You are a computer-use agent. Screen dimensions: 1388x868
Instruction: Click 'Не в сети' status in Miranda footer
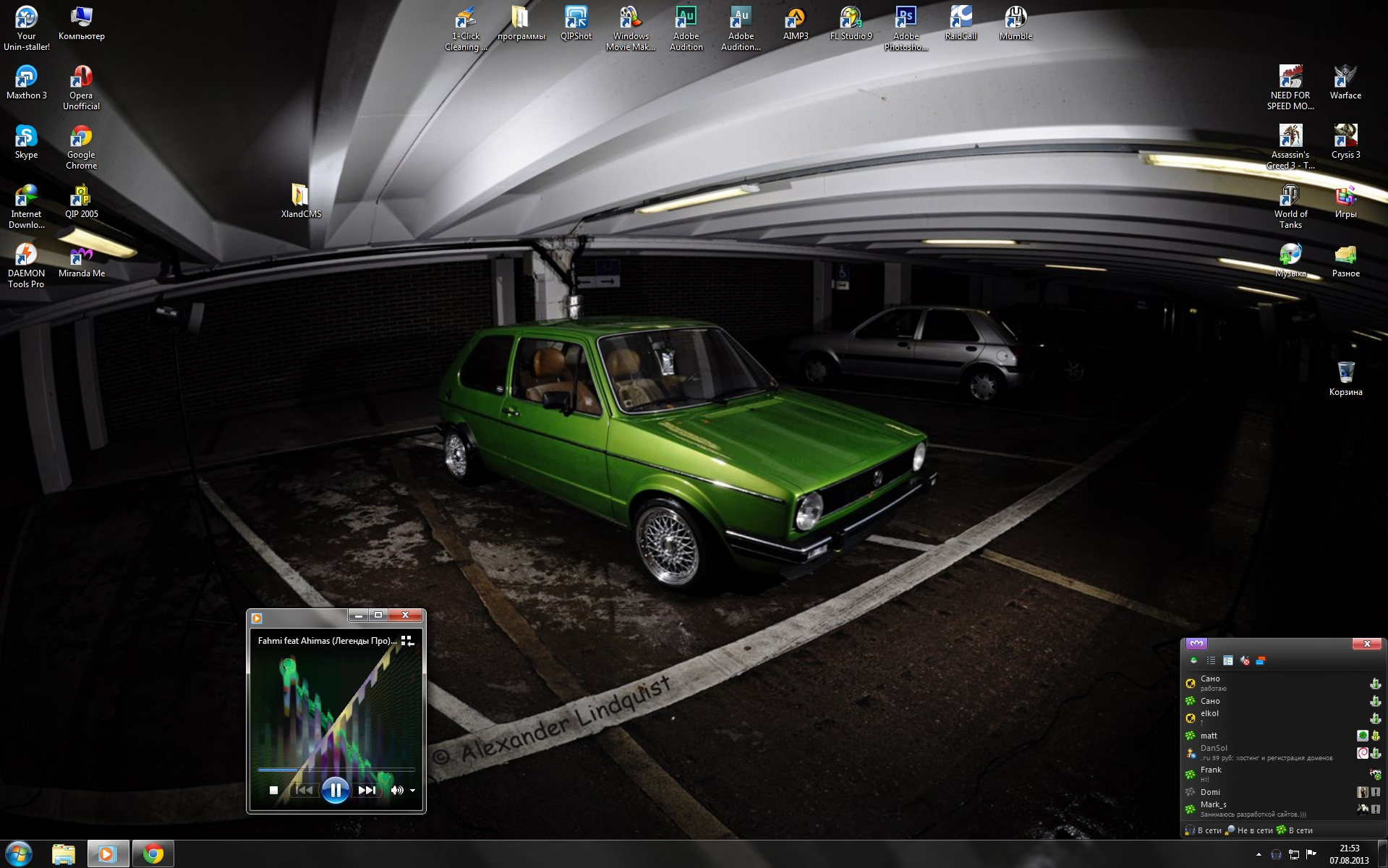coord(1248,830)
